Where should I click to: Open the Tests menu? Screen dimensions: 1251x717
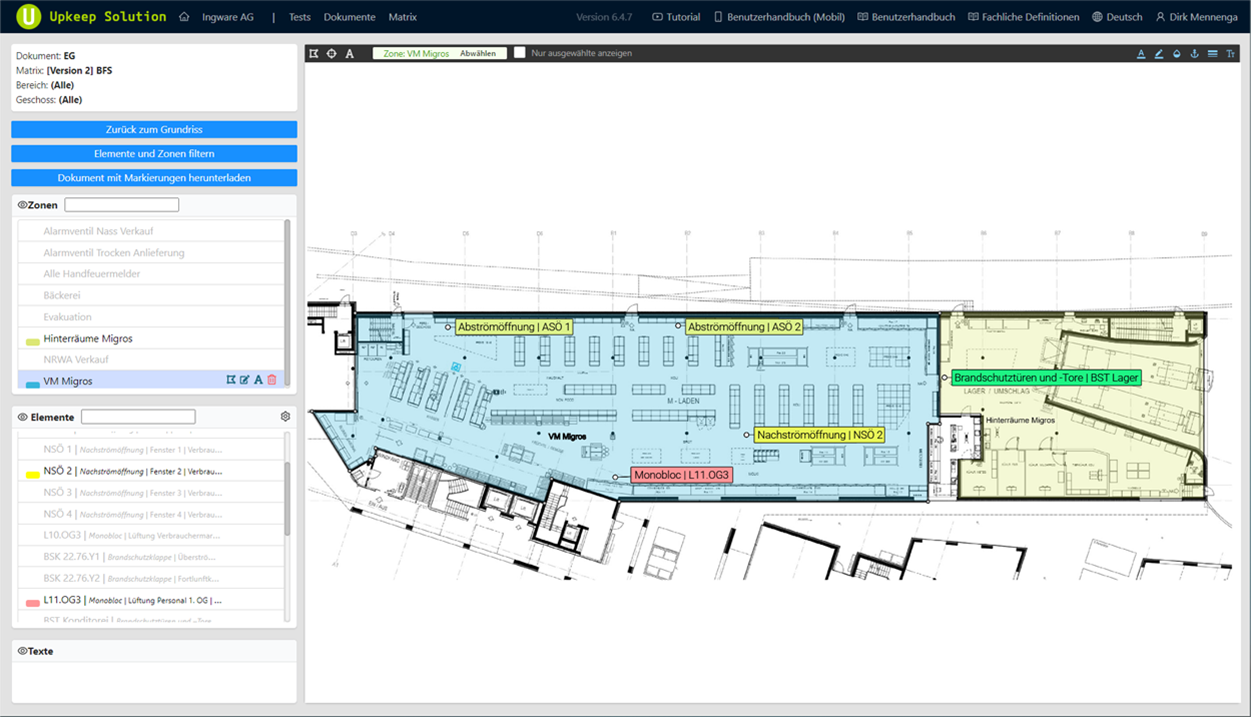pyautogui.click(x=299, y=17)
